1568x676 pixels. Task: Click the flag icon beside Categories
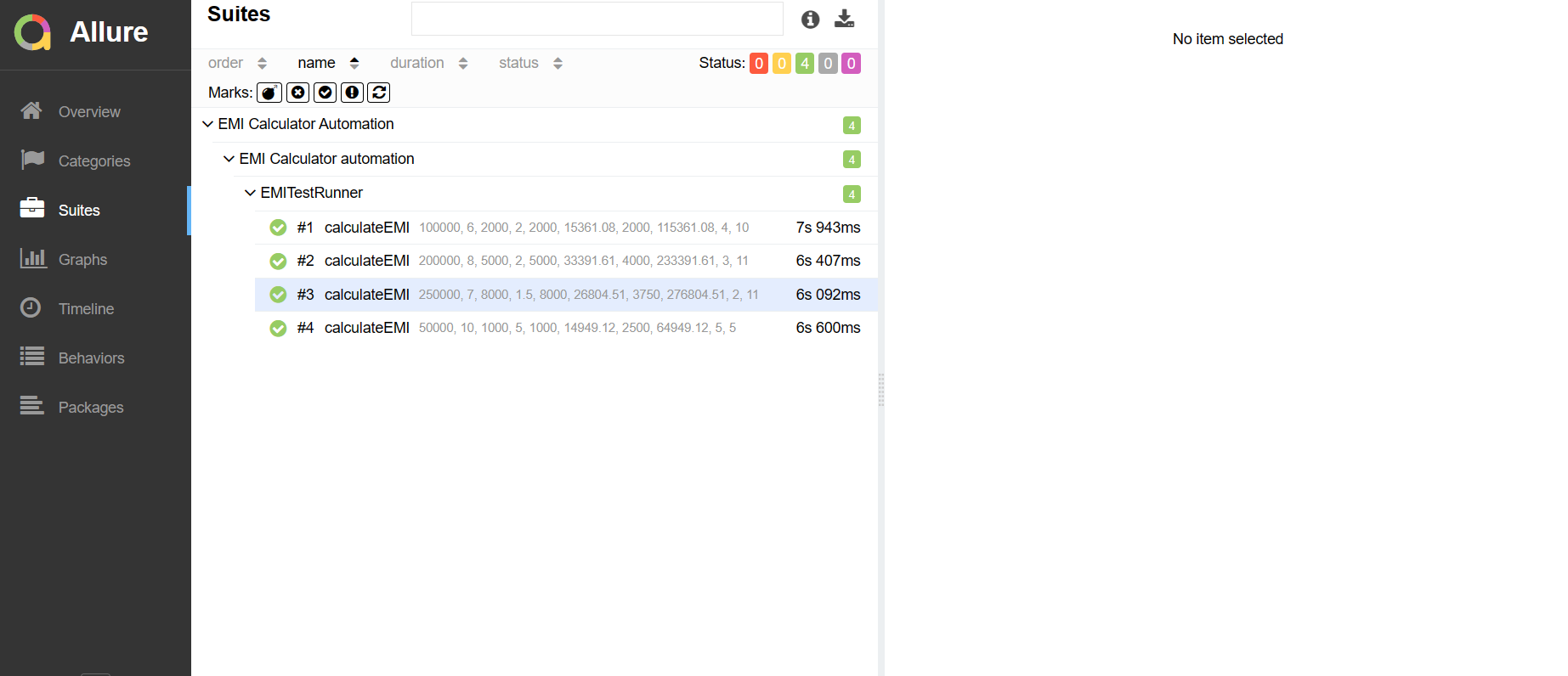(x=32, y=160)
